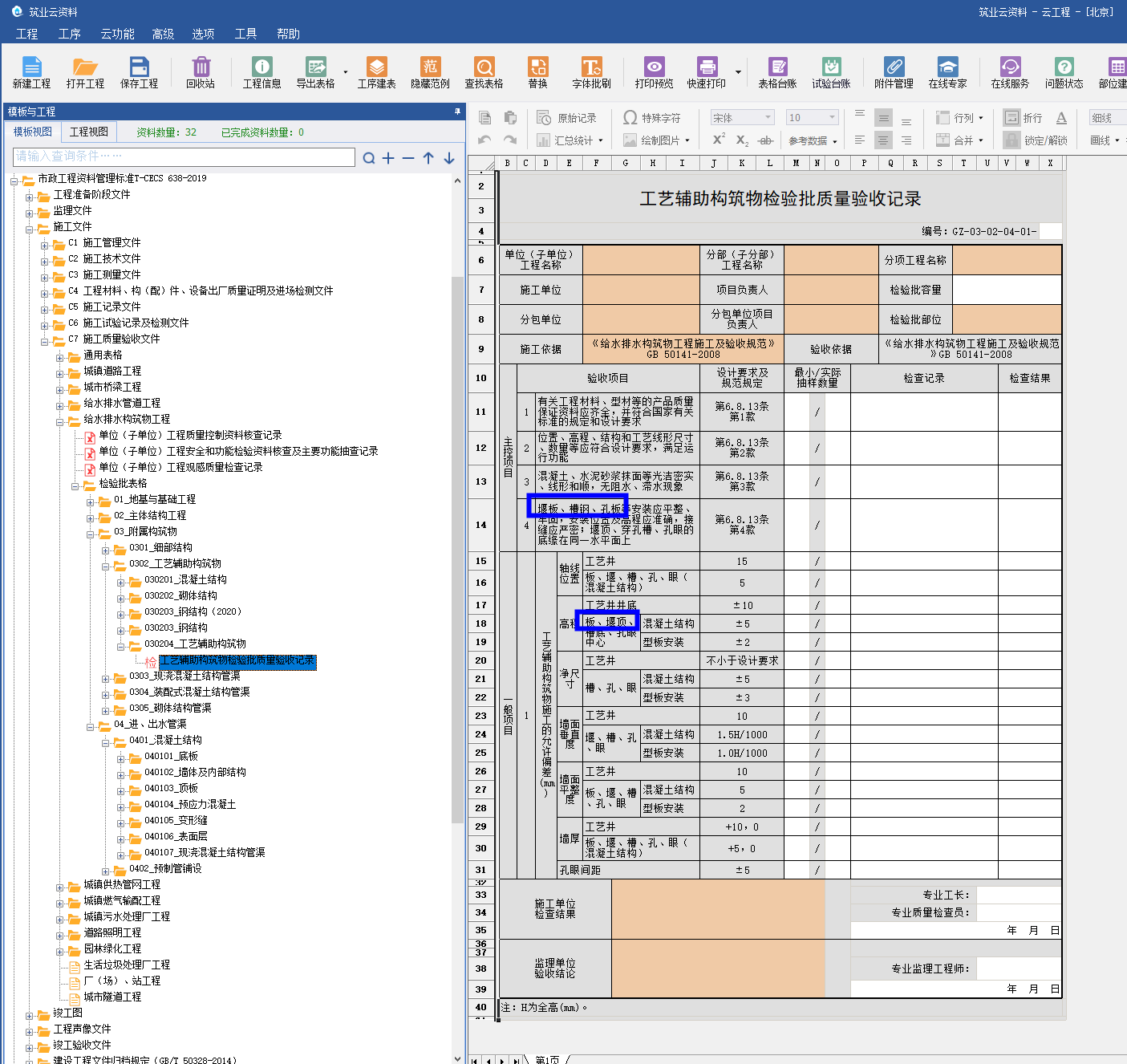Image resolution: width=1127 pixels, height=1064 pixels.
Task: Click the 原始记录 button
Action: [x=567, y=118]
